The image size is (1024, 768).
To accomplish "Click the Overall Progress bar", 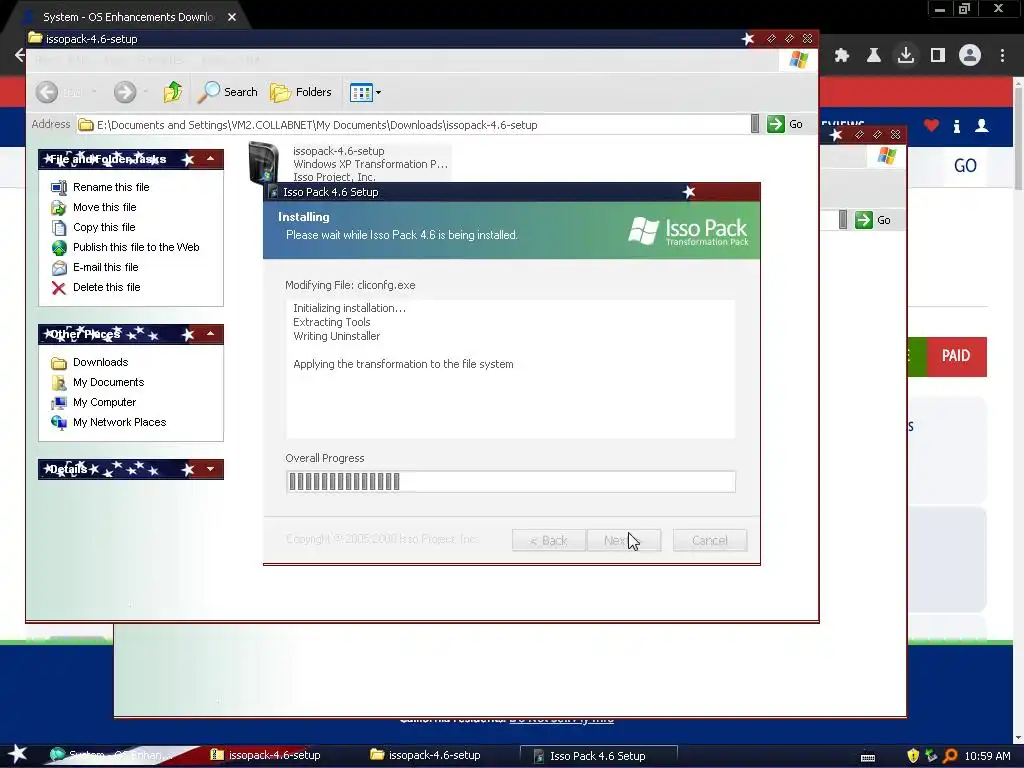I will click(511, 481).
